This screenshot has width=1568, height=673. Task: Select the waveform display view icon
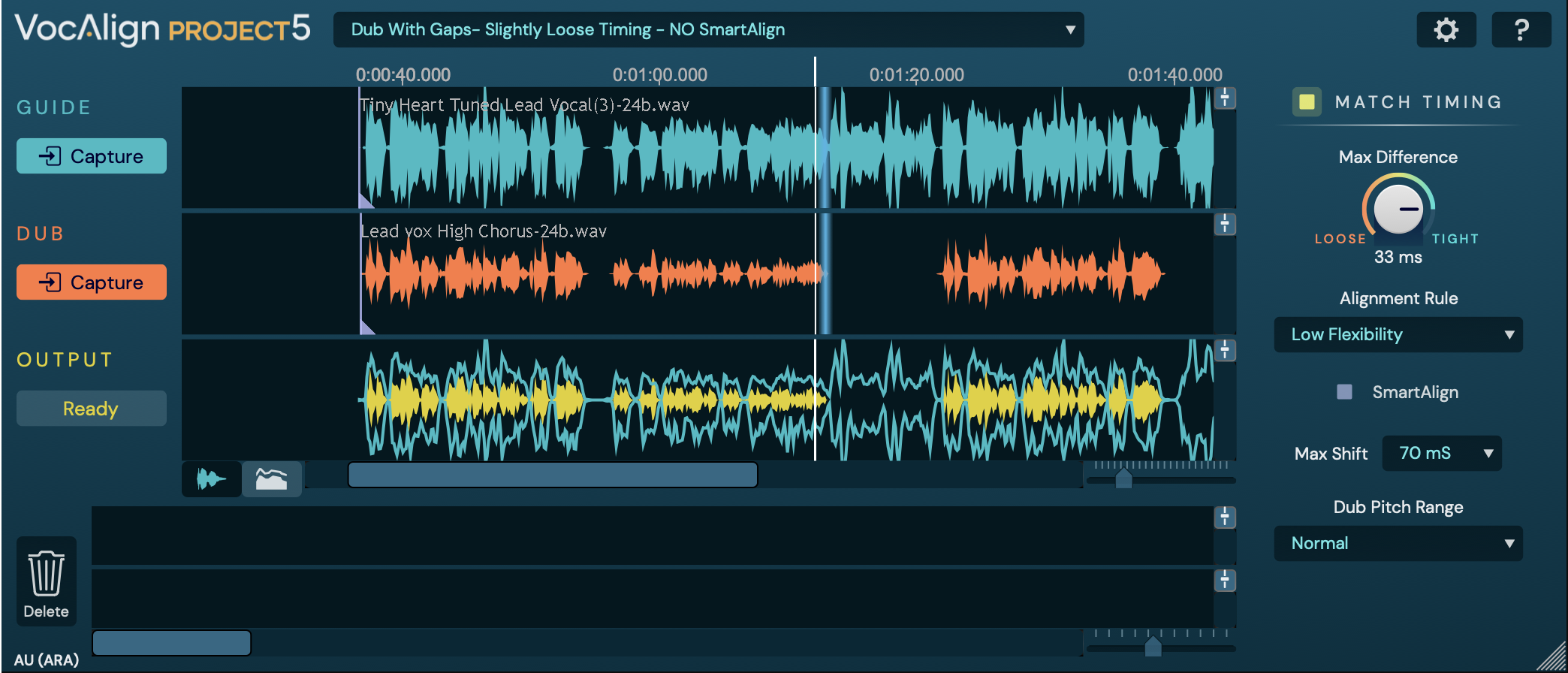(x=211, y=478)
